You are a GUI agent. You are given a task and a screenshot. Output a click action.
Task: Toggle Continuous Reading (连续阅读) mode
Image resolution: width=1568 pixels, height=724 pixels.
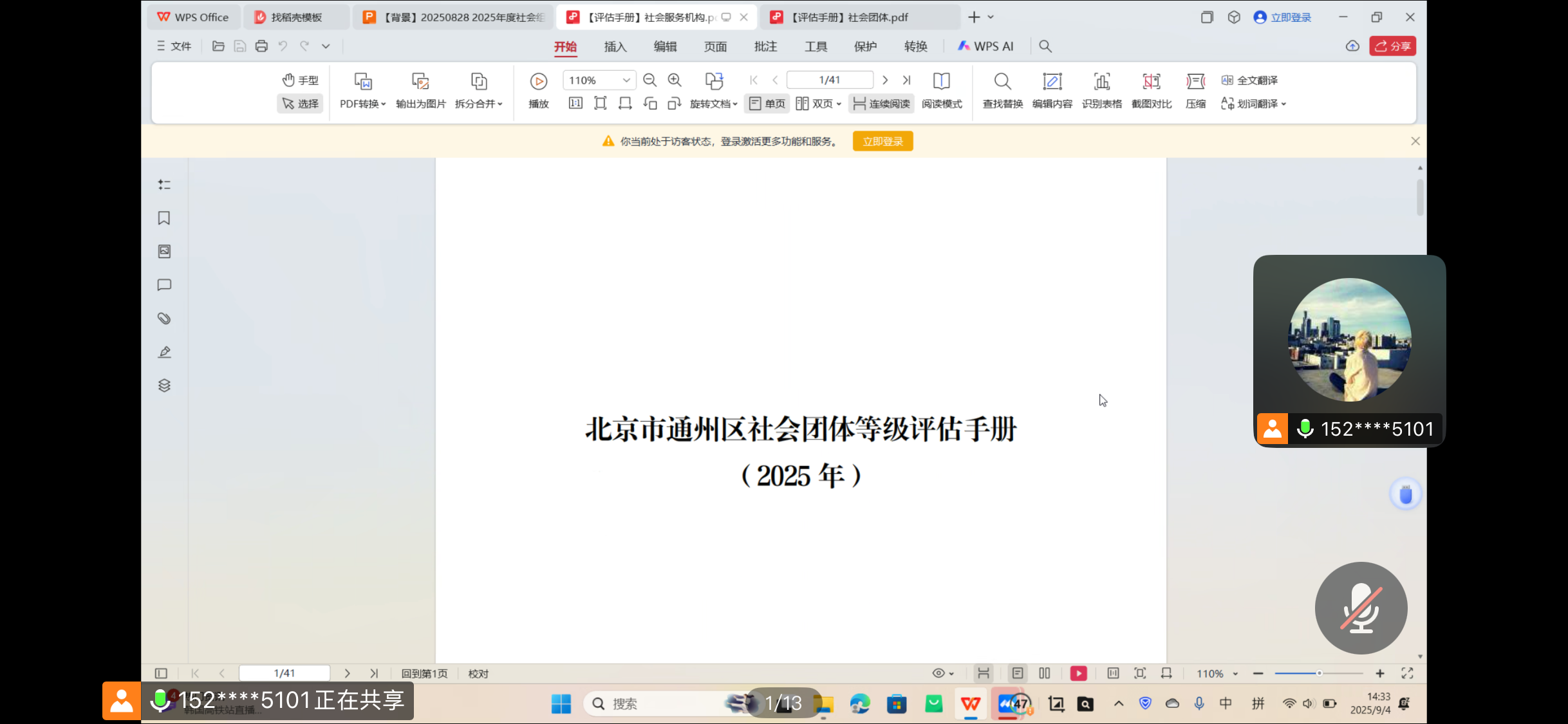[881, 104]
